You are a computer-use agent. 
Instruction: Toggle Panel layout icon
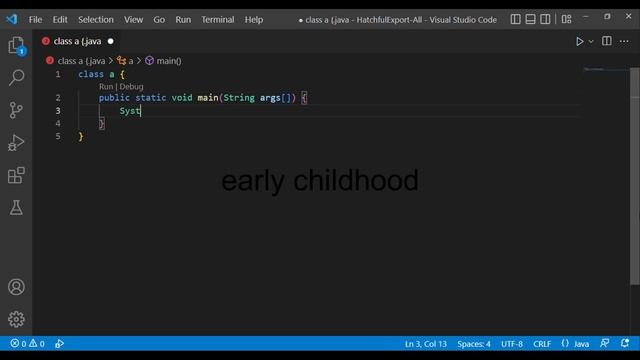(530, 19)
